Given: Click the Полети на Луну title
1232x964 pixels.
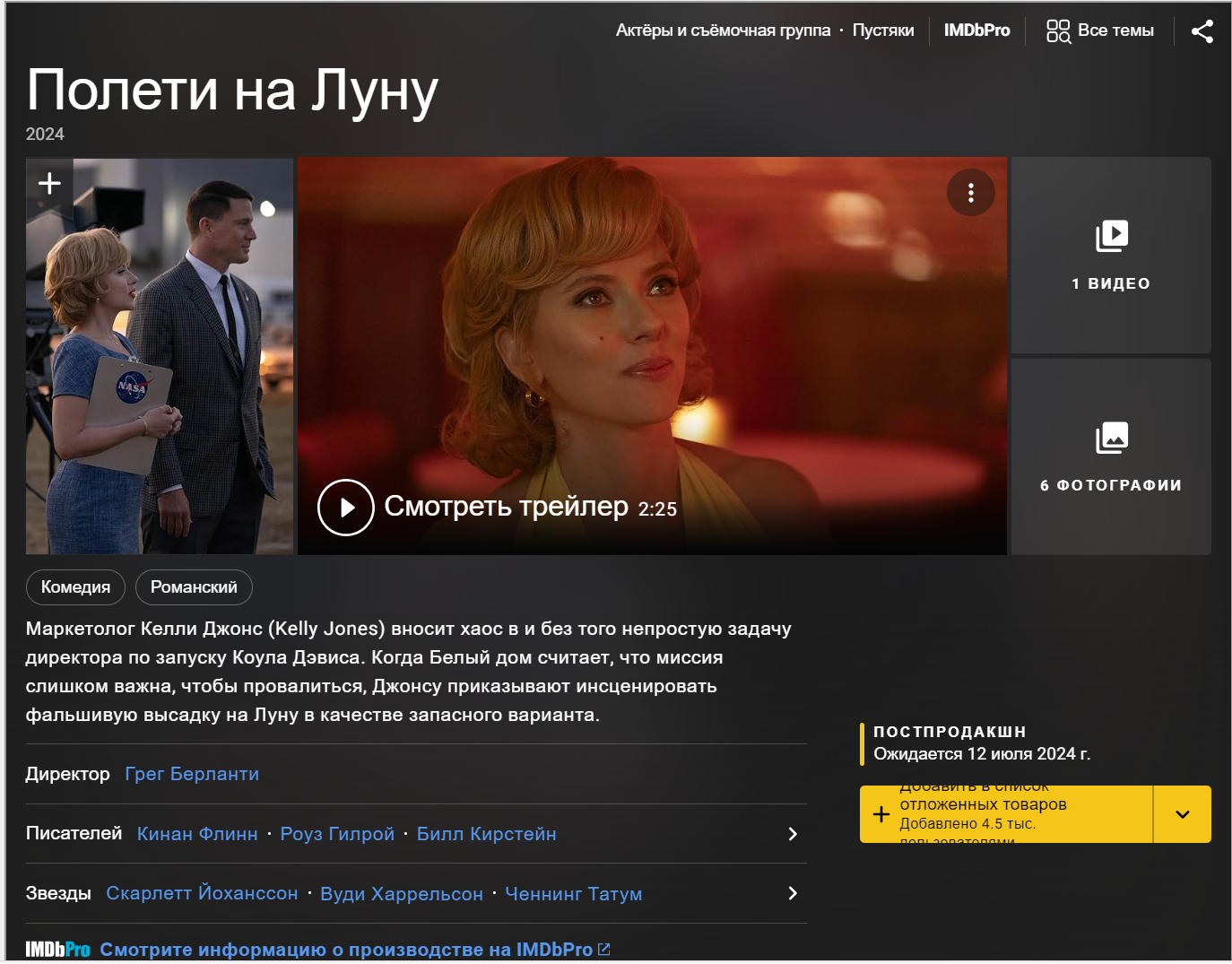Looking at the screenshot, I should coord(232,91).
